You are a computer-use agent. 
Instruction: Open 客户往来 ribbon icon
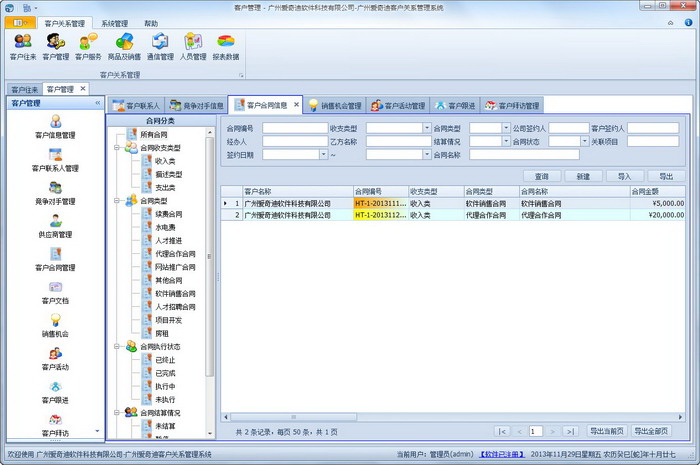[23, 46]
